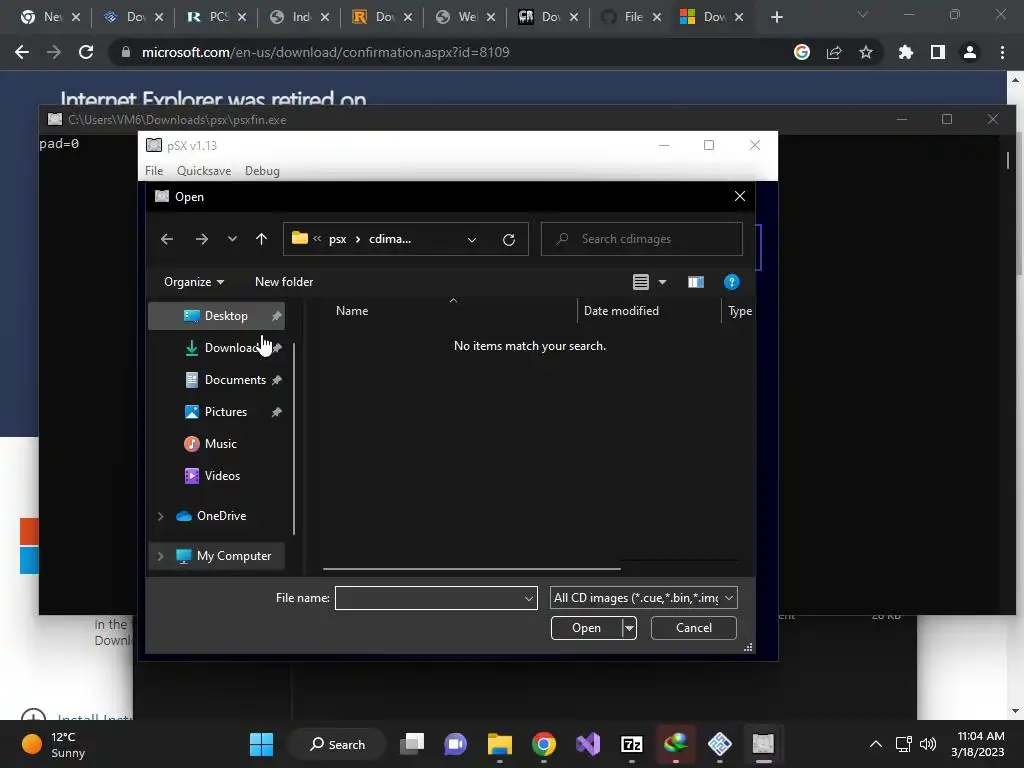This screenshot has height=768, width=1024.
Task: Open view options dropdown arrow
Action: click(662, 282)
